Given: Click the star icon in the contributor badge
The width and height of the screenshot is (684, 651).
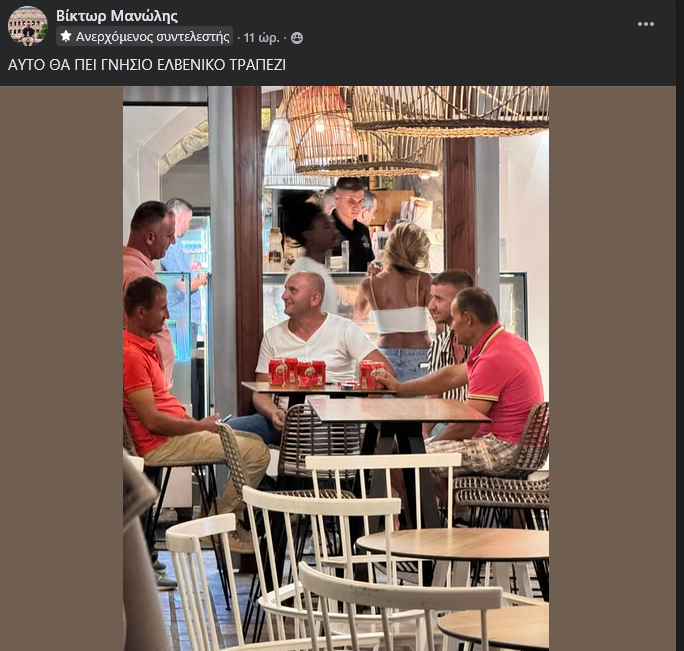Looking at the screenshot, I should tap(66, 36).
